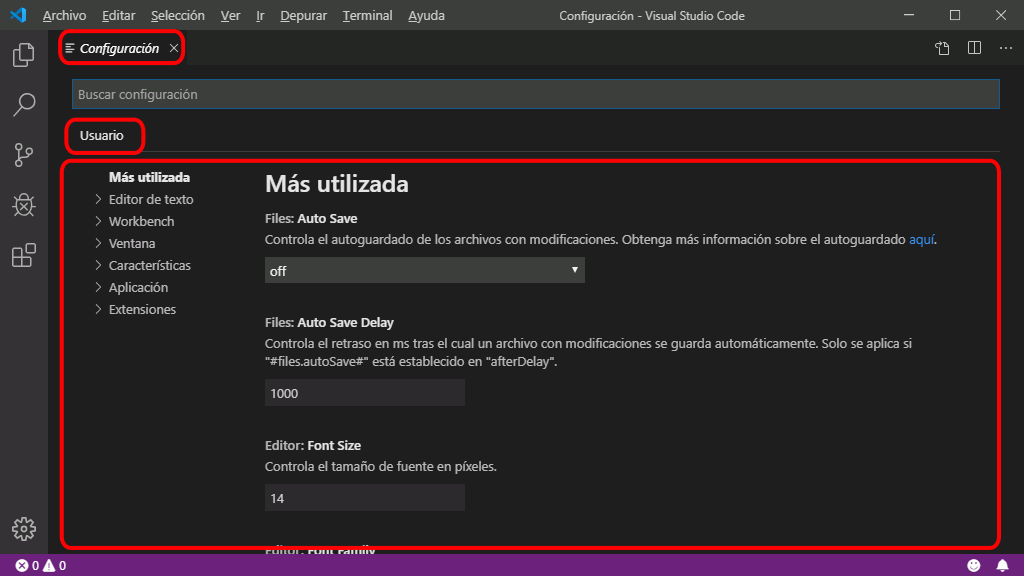
Task: Open the feedback smiley icon
Action: pyautogui.click(x=973, y=566)
